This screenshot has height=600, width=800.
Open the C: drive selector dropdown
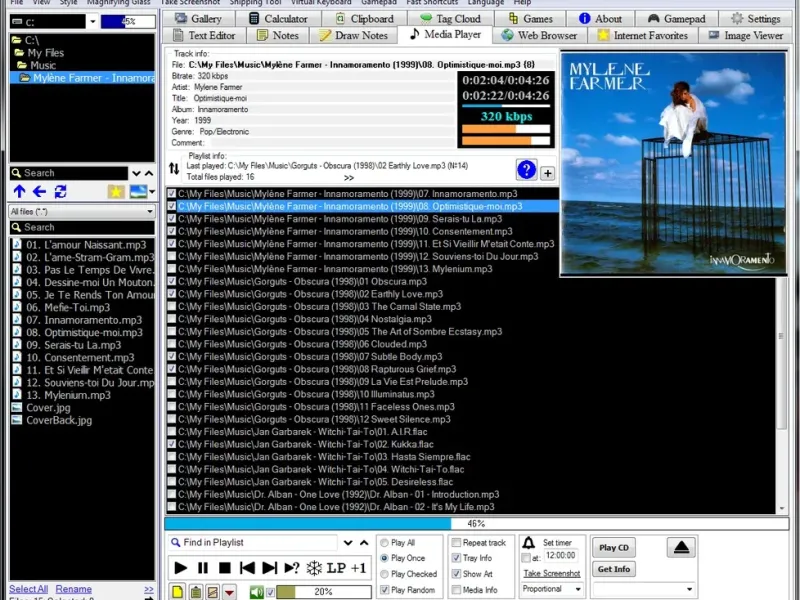tap(92, 21)
